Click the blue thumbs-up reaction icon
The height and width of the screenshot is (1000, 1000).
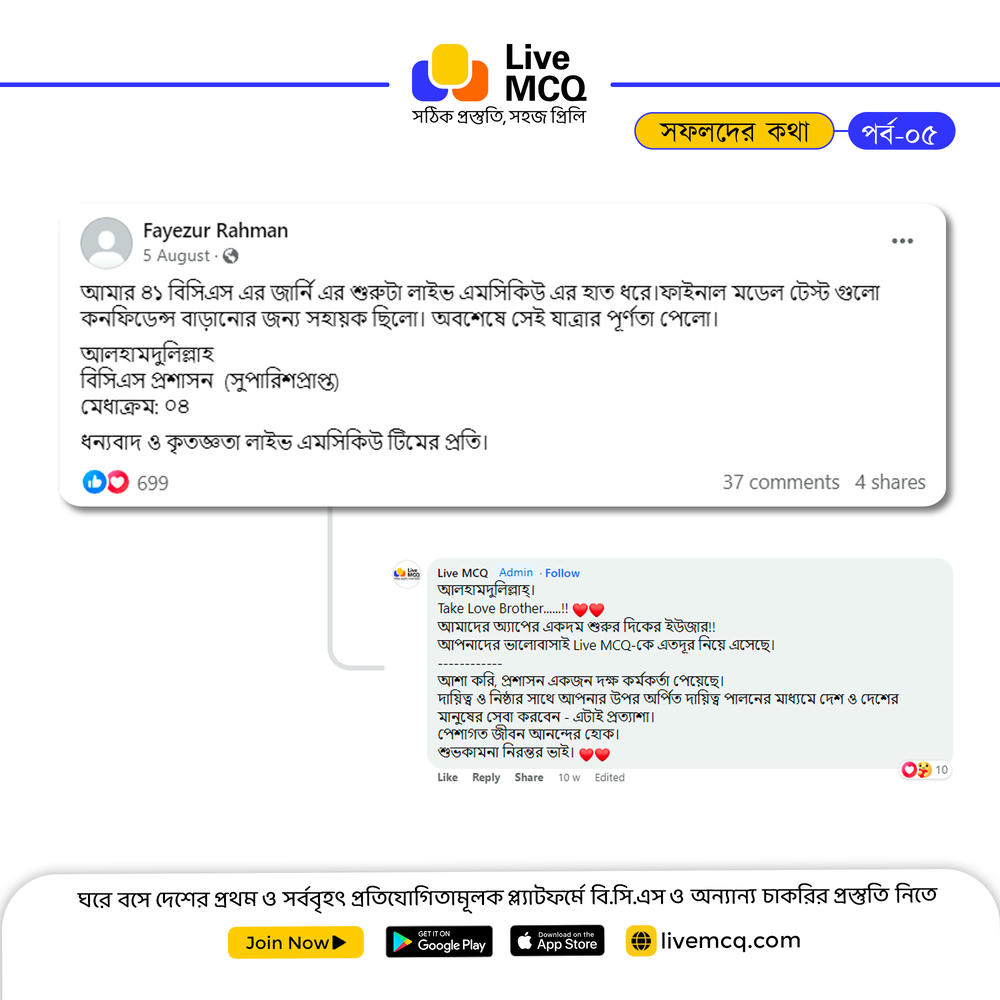click(x=94, y=482)
